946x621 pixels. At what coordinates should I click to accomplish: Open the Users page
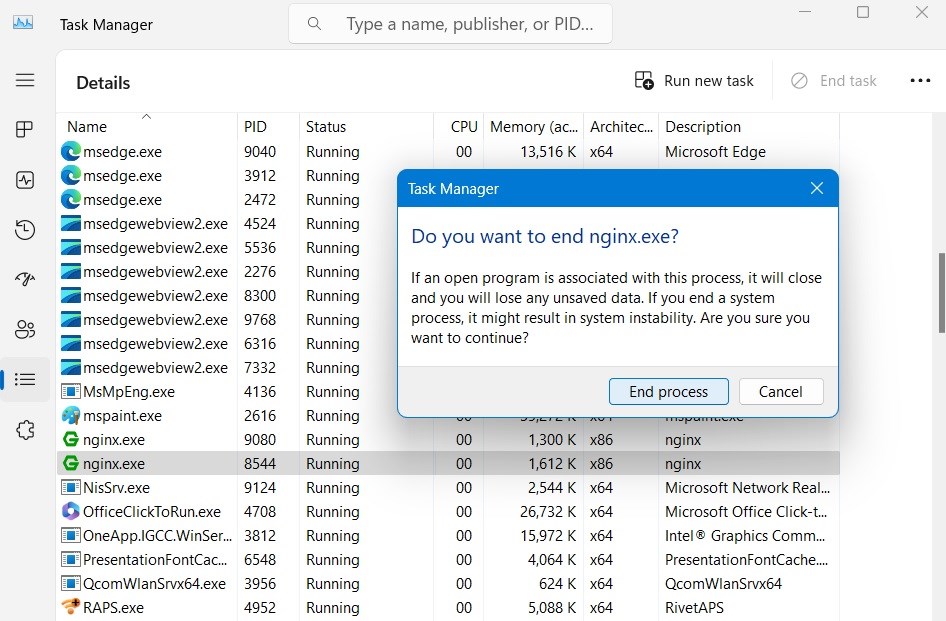point(25,329)
